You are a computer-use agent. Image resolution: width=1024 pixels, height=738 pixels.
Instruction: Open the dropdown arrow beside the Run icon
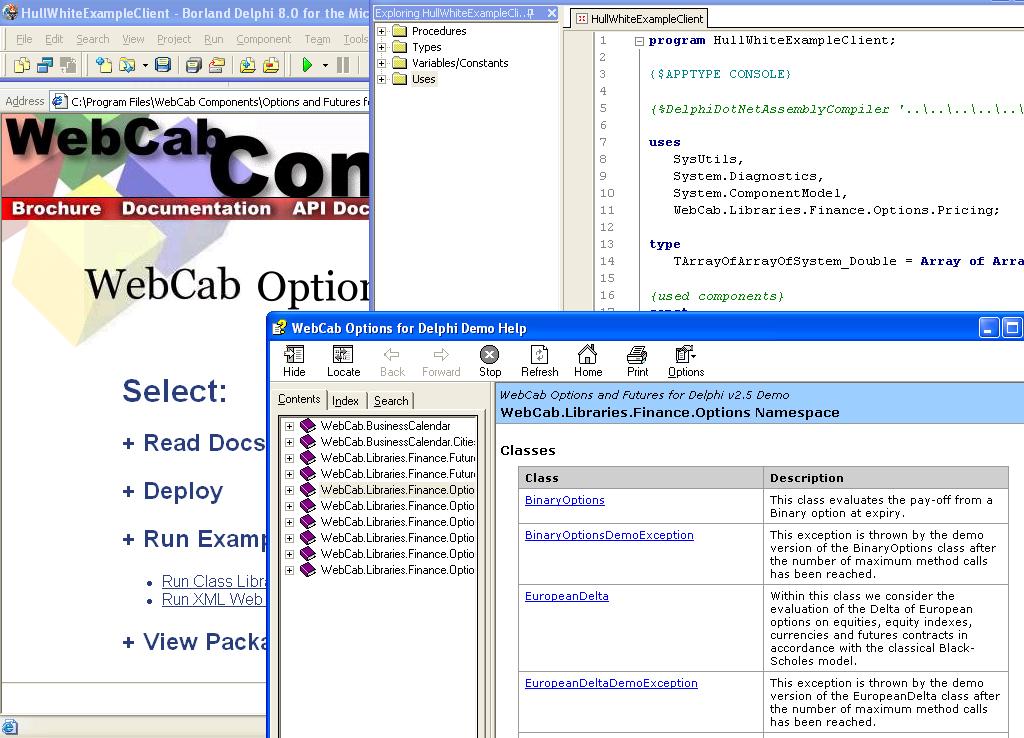[x=325, y=65]
